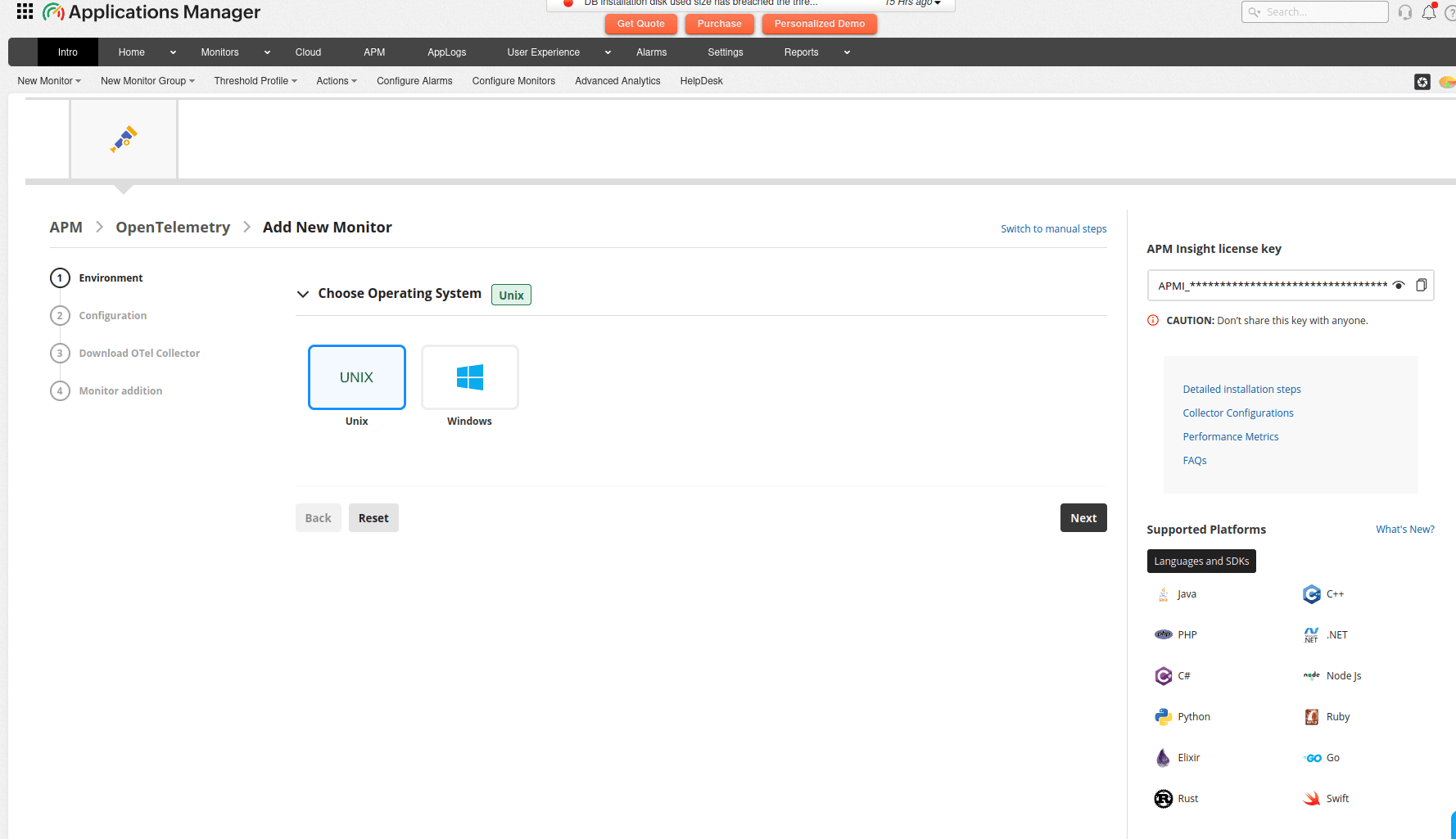This screenshot has width=1456, height=839.
Task: Copy the APM Insight license key
Action: 1422,285
